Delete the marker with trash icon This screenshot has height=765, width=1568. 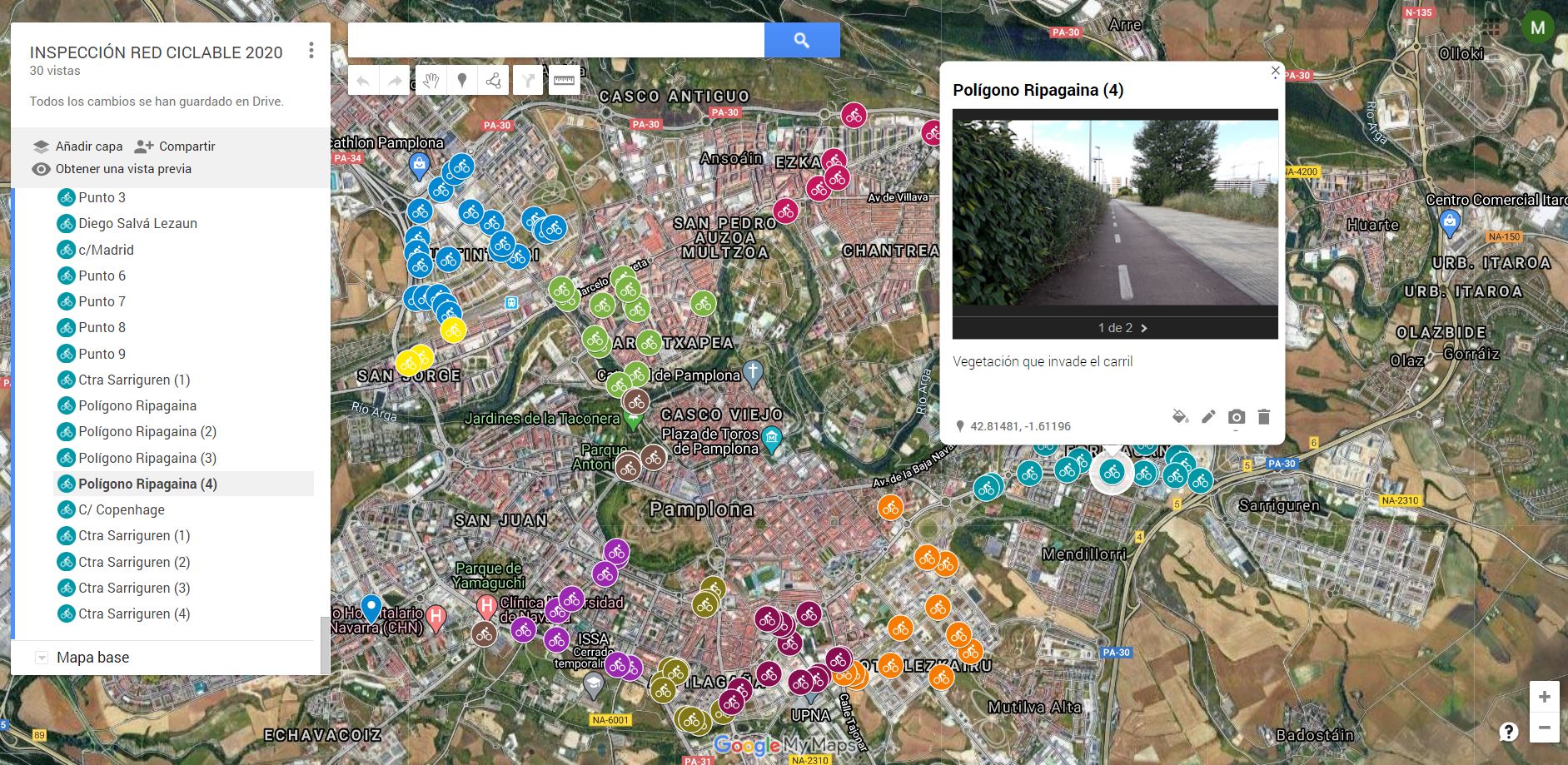(1264, 416)
